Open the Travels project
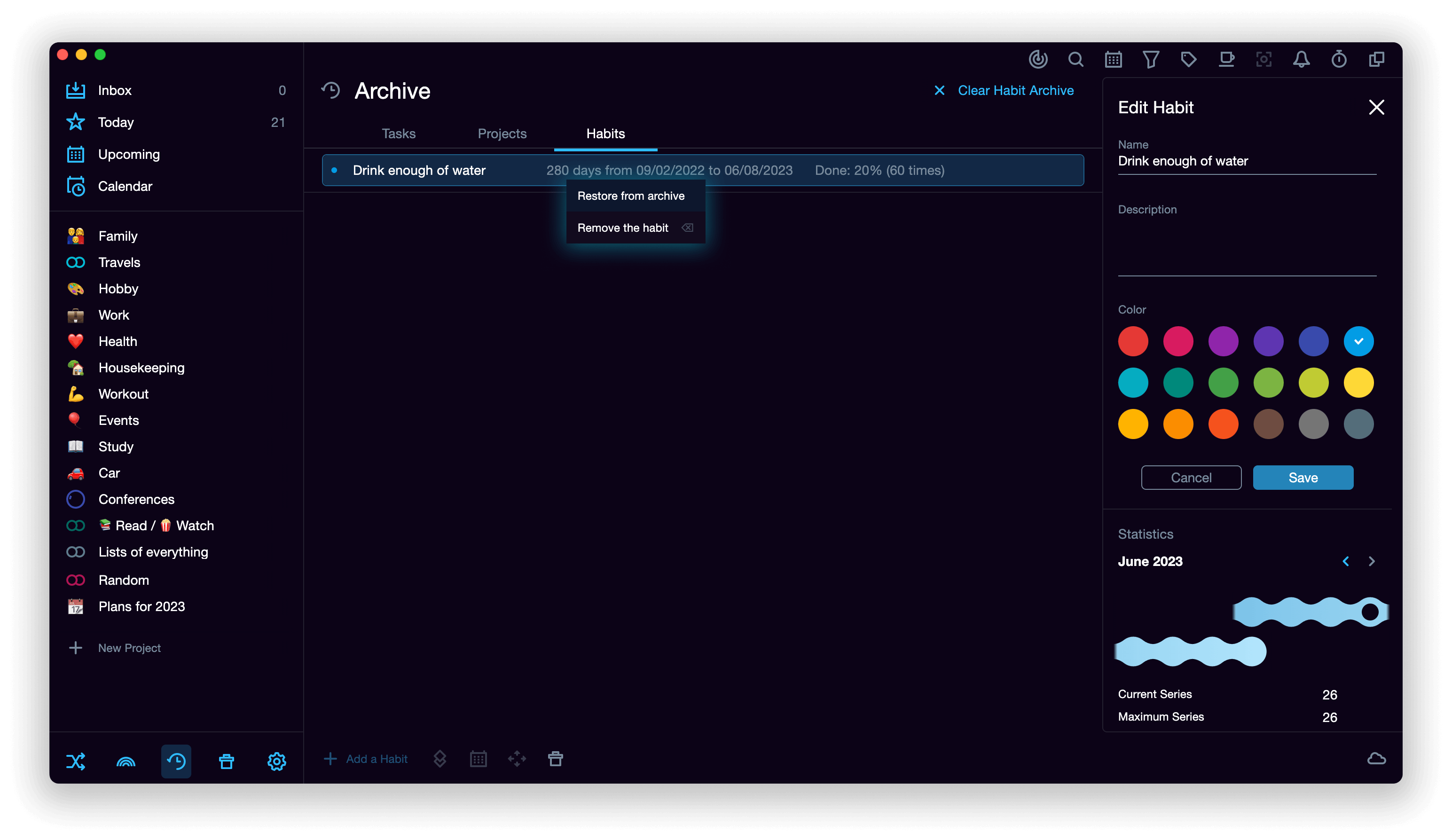 coord(176,262)
